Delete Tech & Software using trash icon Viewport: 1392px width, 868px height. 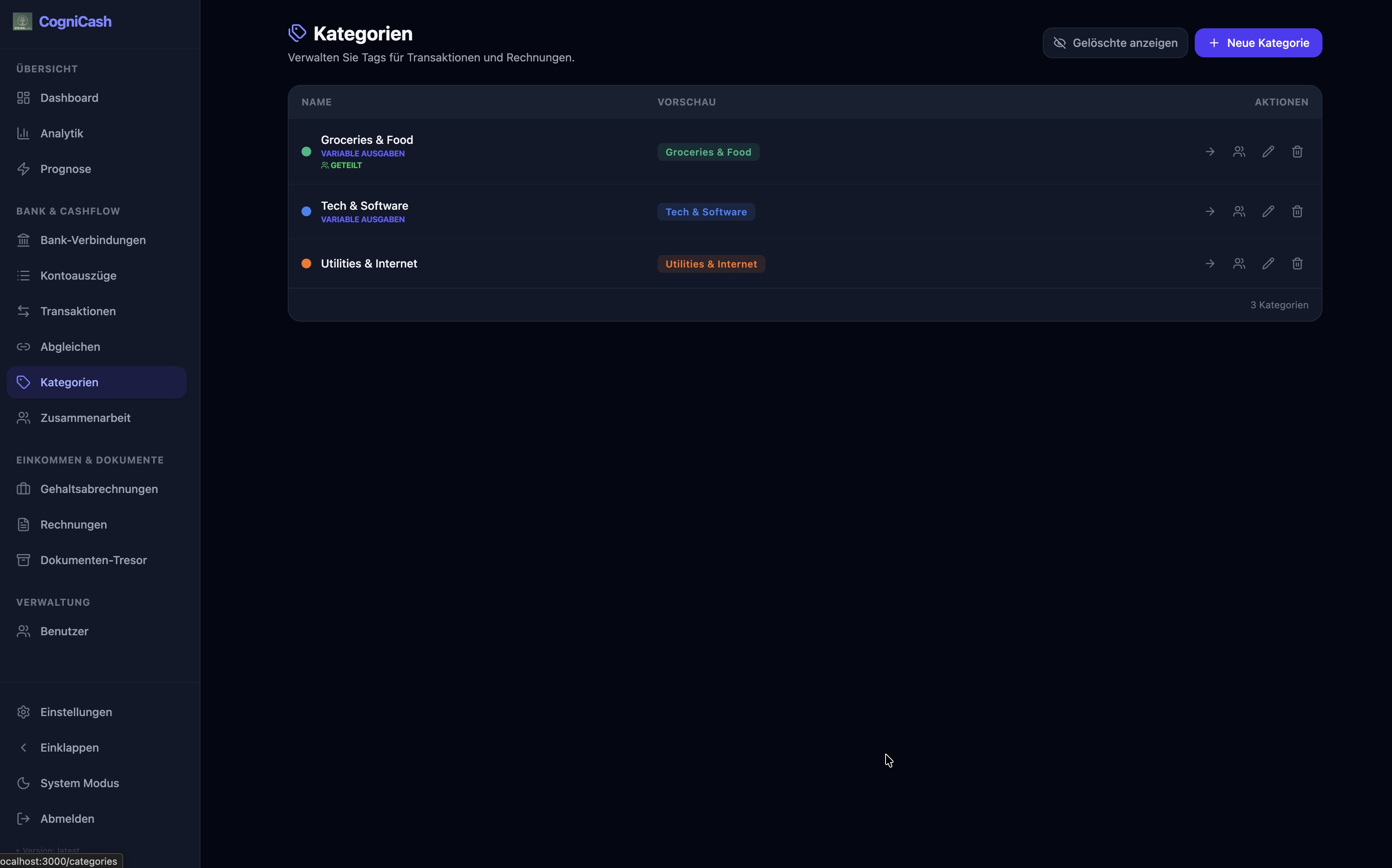[1297, 211]
